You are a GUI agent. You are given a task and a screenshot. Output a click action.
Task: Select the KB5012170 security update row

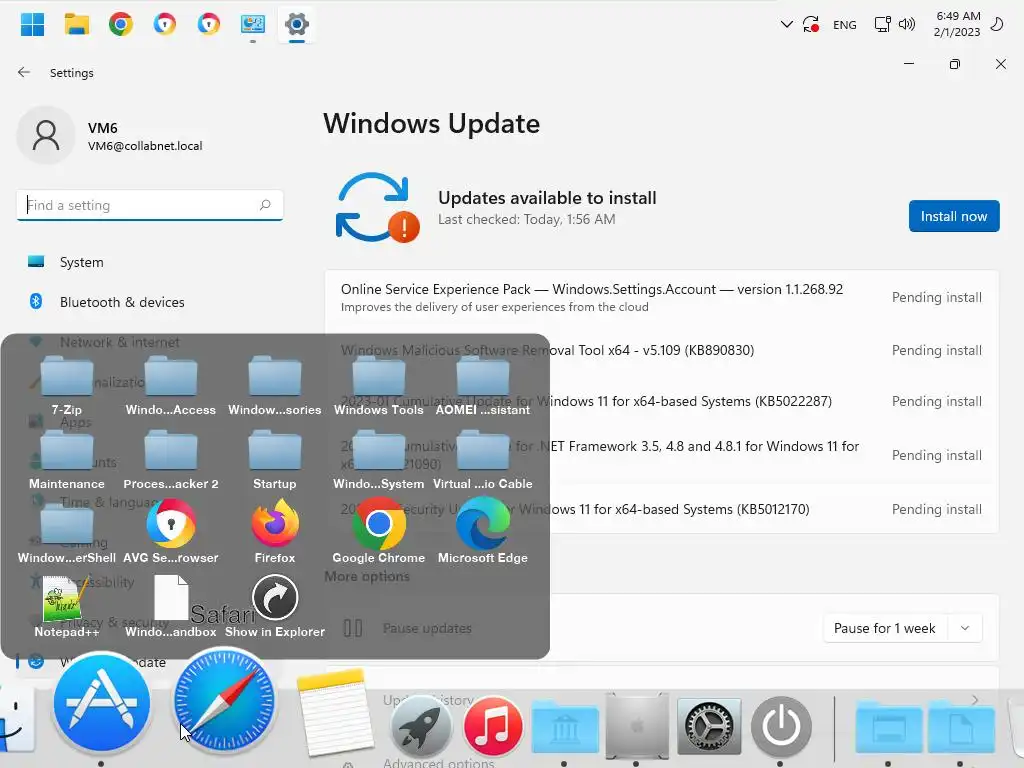662,509
